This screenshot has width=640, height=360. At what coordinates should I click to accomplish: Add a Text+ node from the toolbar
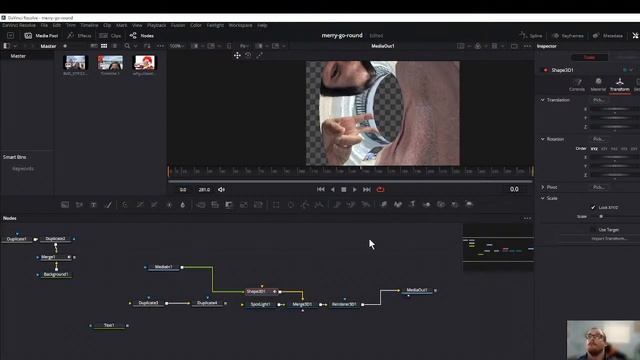click(93, 204)
